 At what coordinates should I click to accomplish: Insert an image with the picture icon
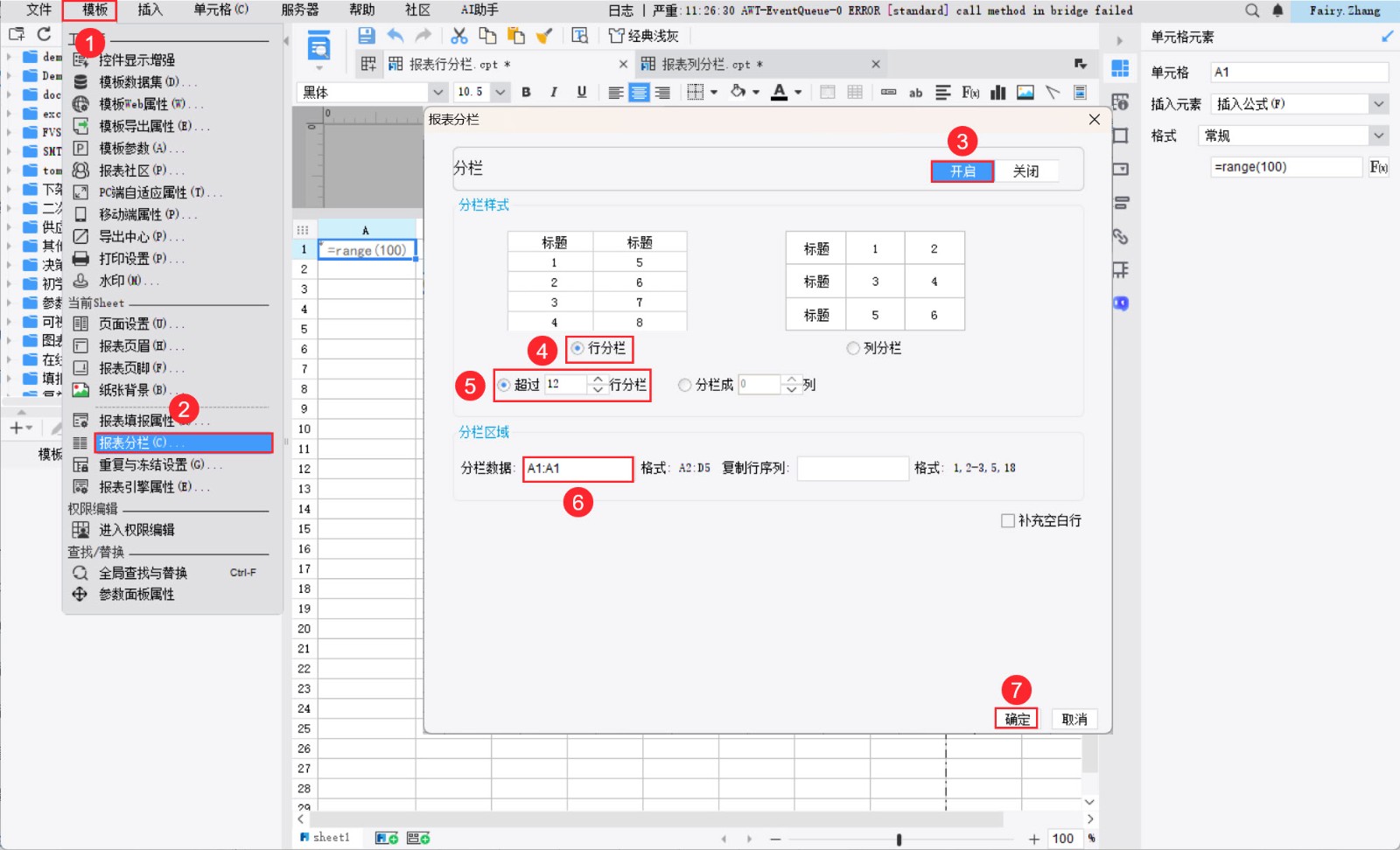pos(1025,93)
